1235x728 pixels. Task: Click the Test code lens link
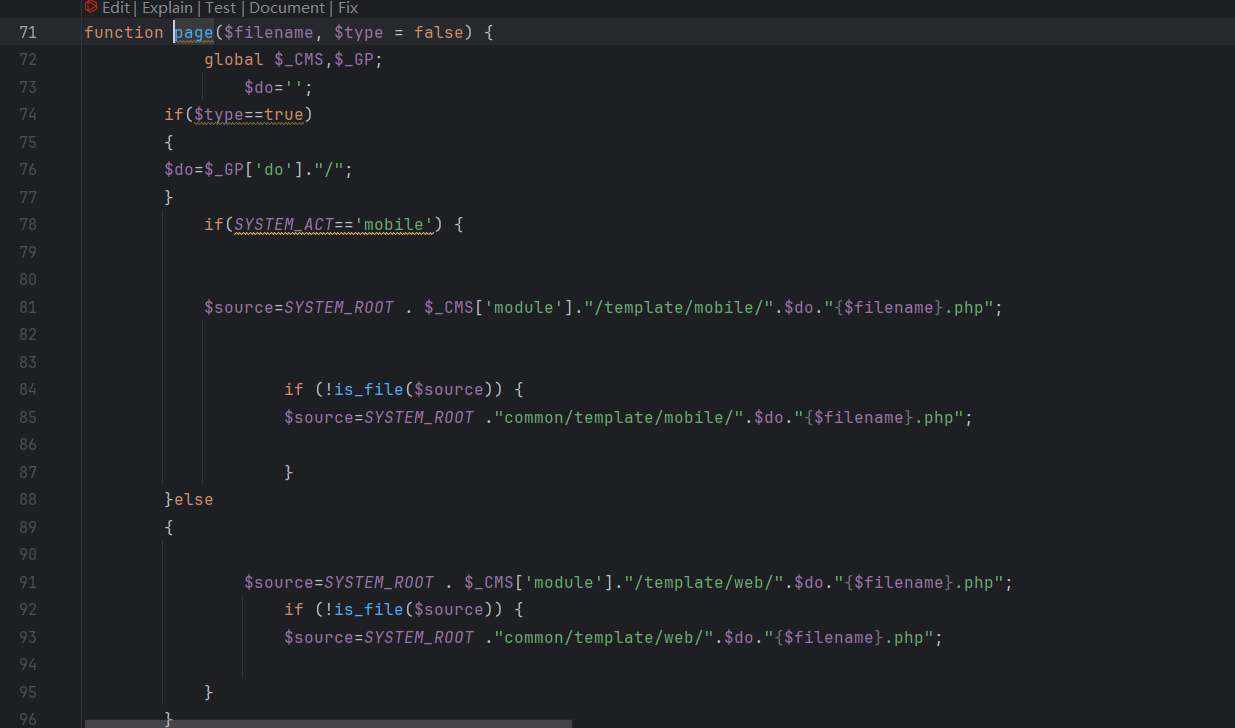pos(220,8)
